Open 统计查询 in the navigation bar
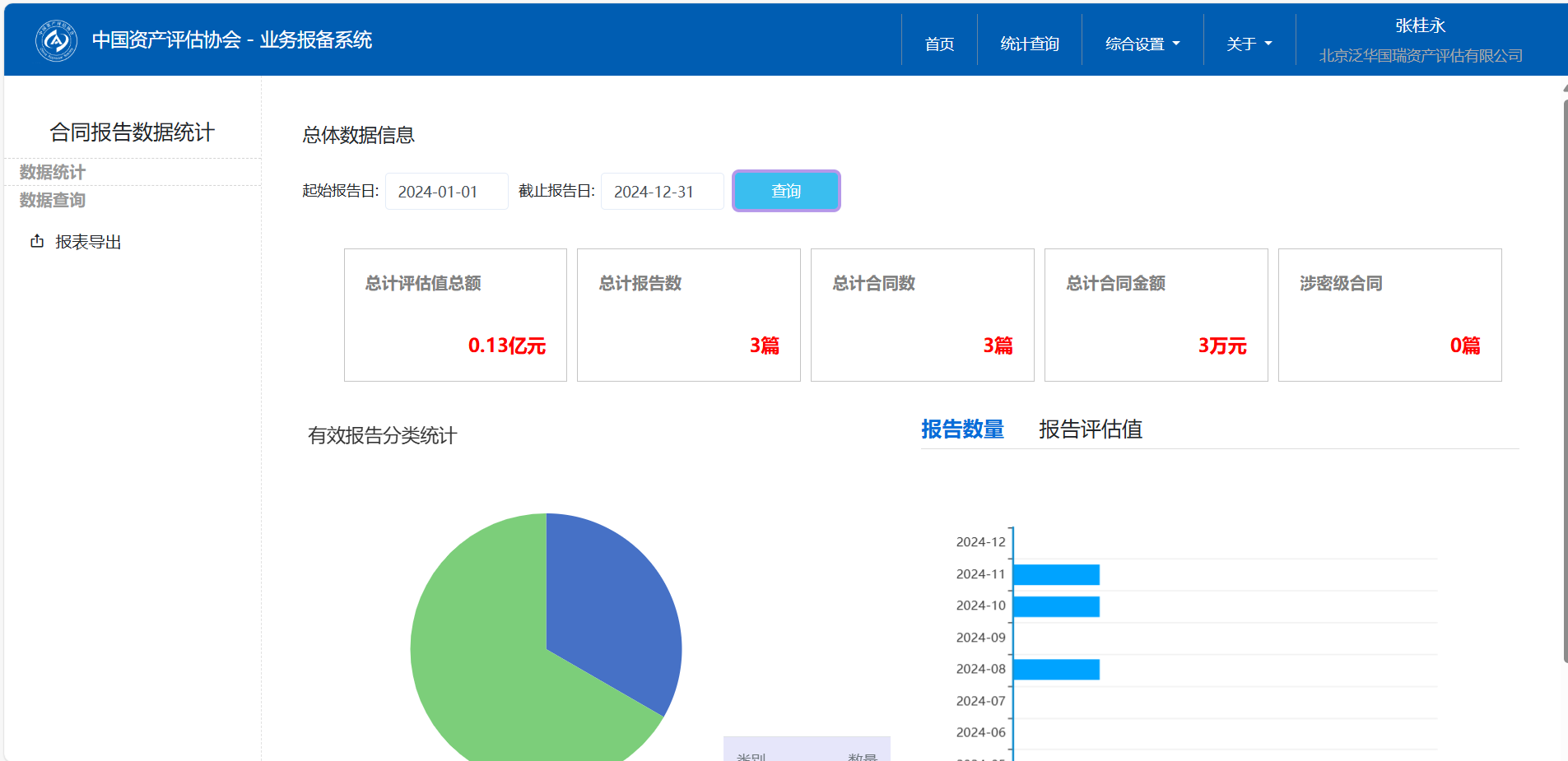This screenshot has height=761, width=1568. click(x=1029, y=44)
